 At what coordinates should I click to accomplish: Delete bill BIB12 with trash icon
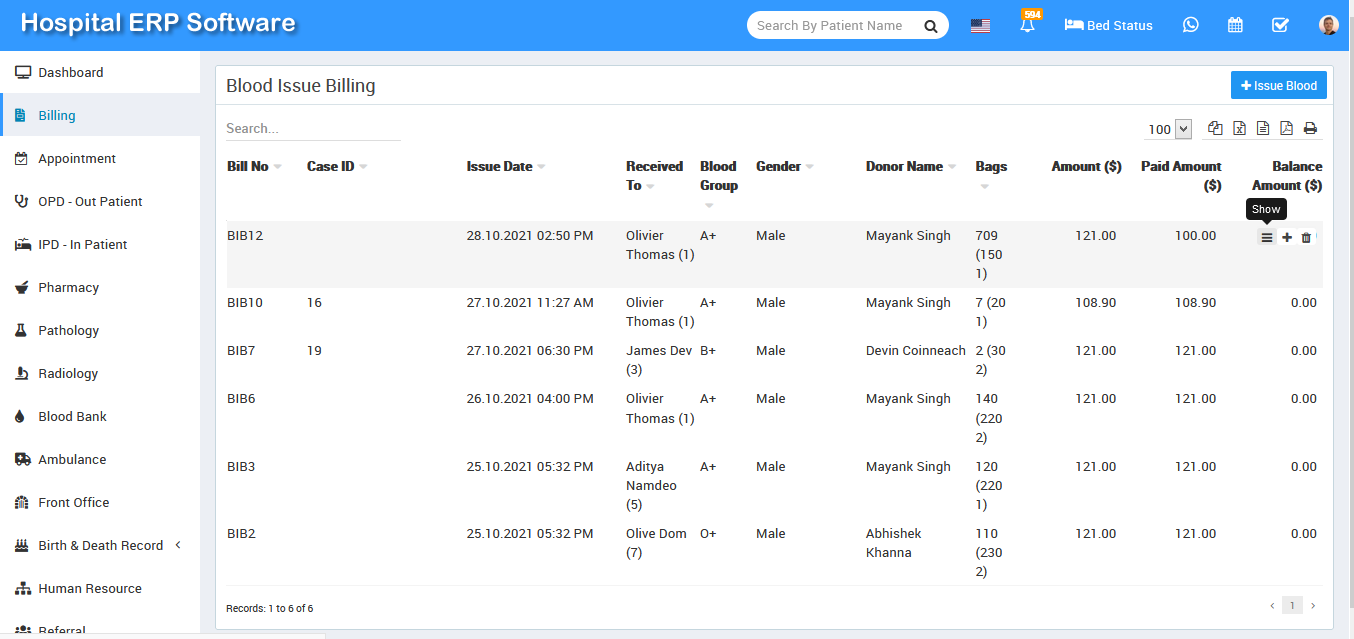click(x=1306, y=238)
